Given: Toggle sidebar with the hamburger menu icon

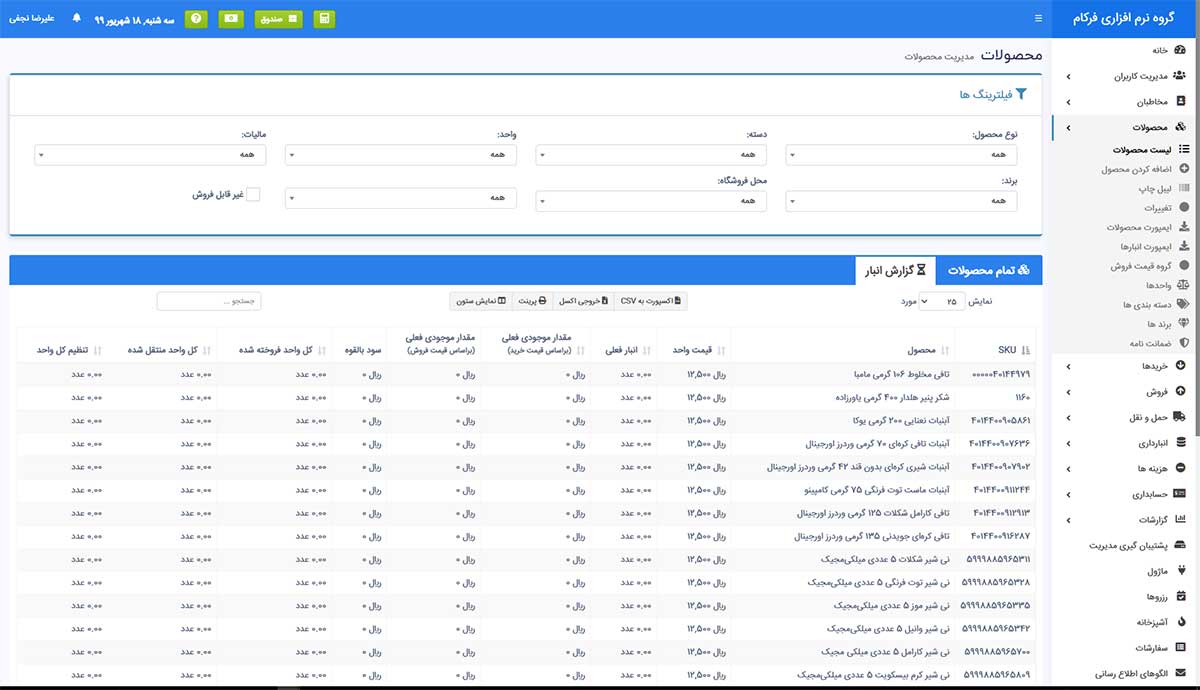Looking at the screenshot, I should pos(1037,19).
